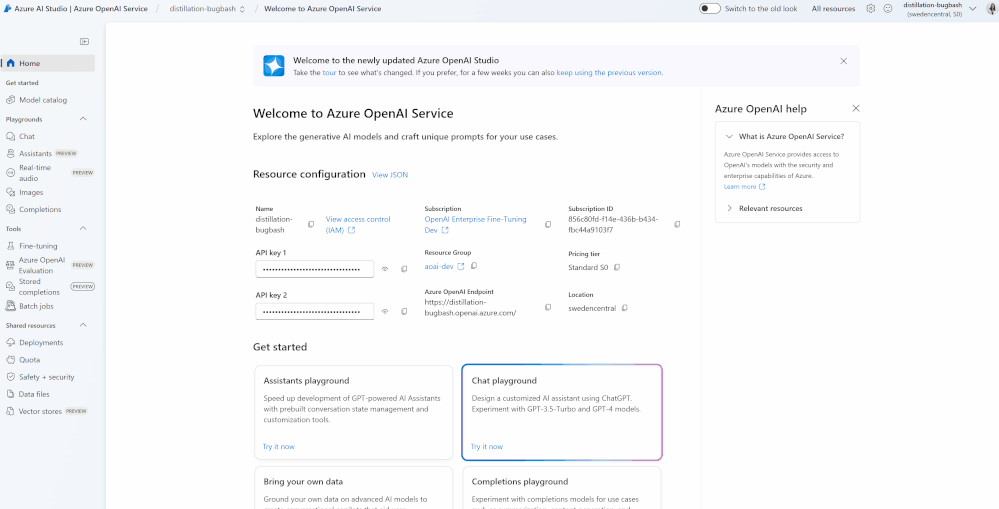Click keep using the previous version

point(609,73)
